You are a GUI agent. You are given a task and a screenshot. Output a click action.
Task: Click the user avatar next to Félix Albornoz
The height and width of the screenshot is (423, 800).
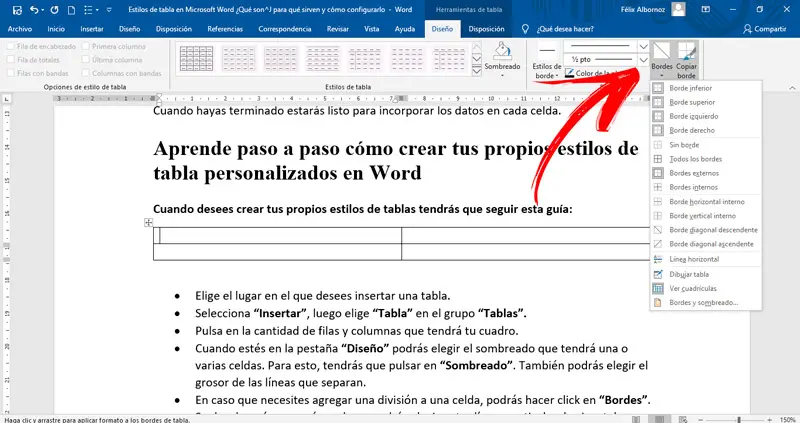(678, 9)
